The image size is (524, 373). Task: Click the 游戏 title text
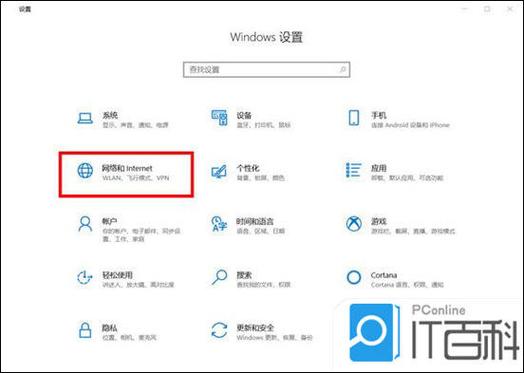(379, 221)
